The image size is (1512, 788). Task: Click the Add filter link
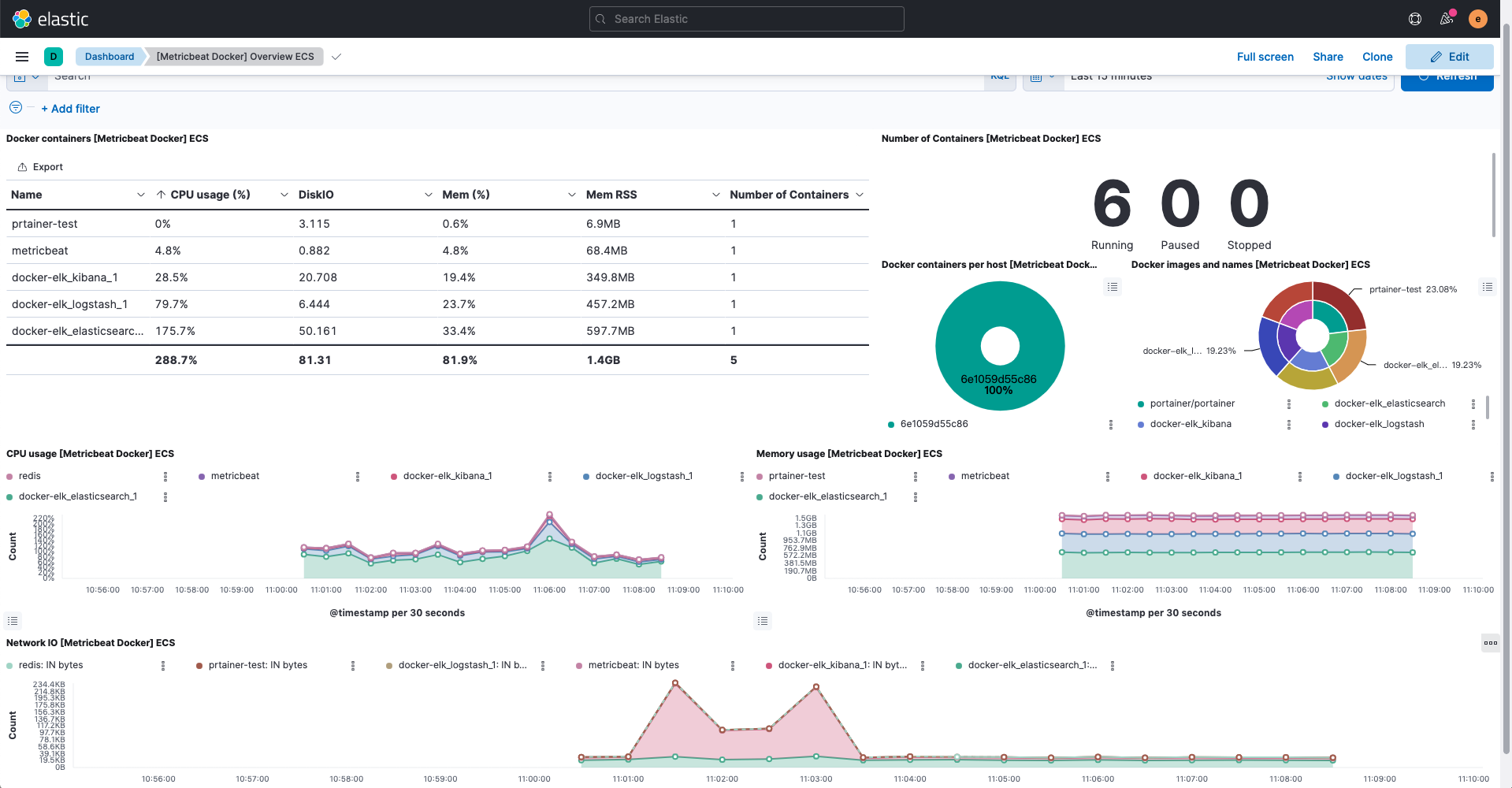point(71,109)
